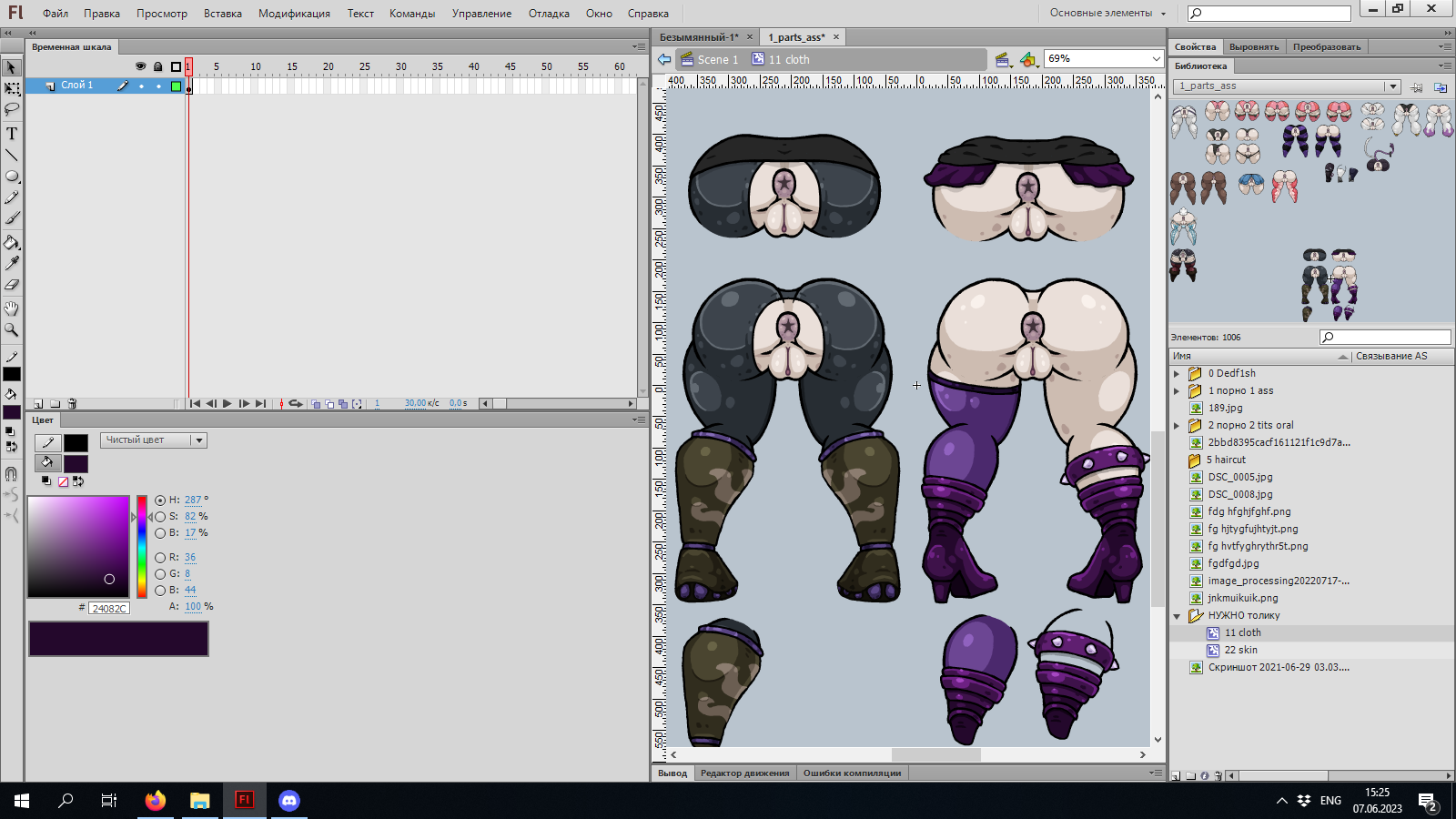Play the timeline animation
Image resolution: width=1456 pixels, height=819 pixels.
227,403
